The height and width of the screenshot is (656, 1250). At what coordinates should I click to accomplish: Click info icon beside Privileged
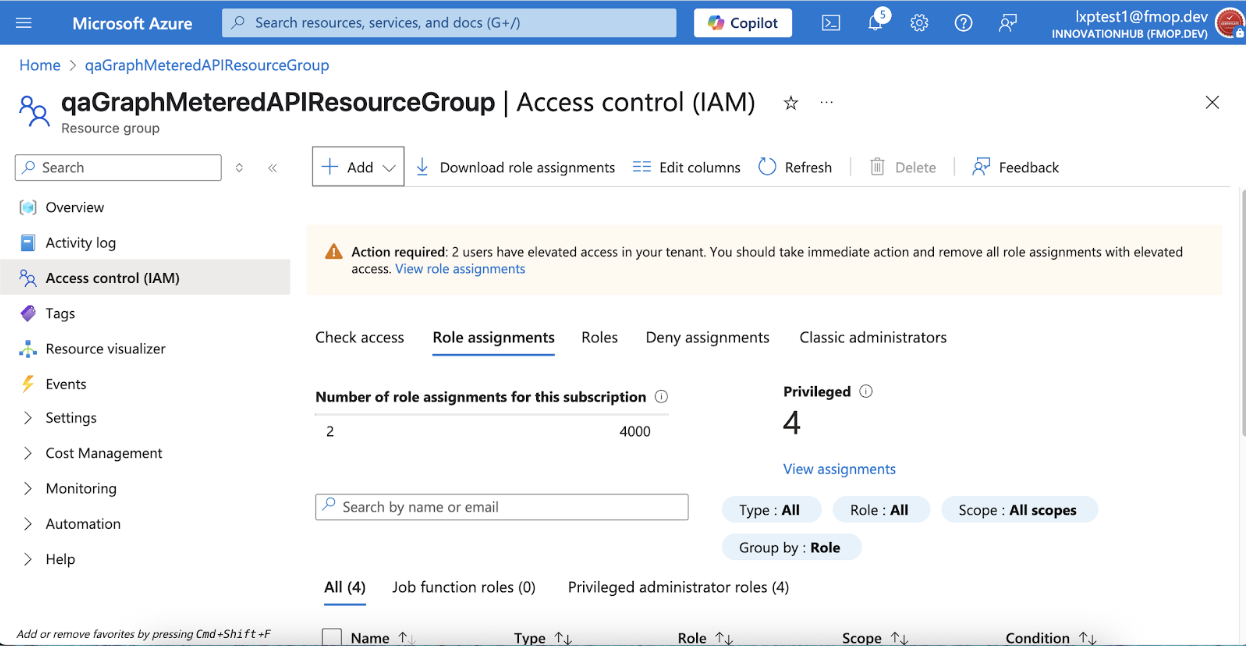(x=866, y=391)
